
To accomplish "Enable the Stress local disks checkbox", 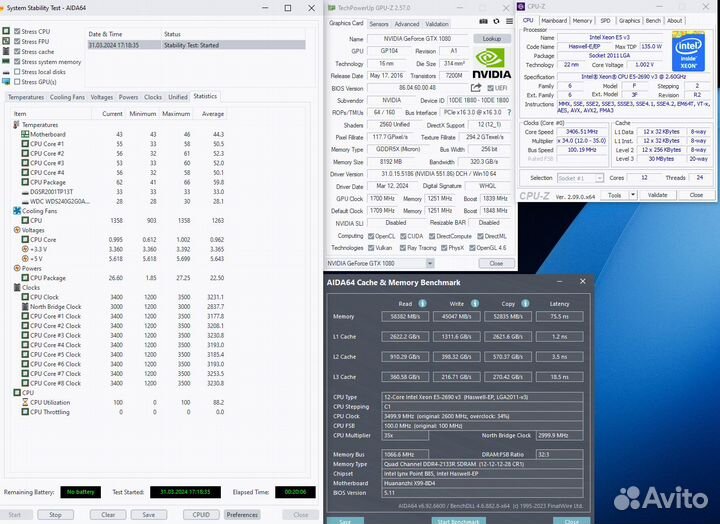I will 17,72.
